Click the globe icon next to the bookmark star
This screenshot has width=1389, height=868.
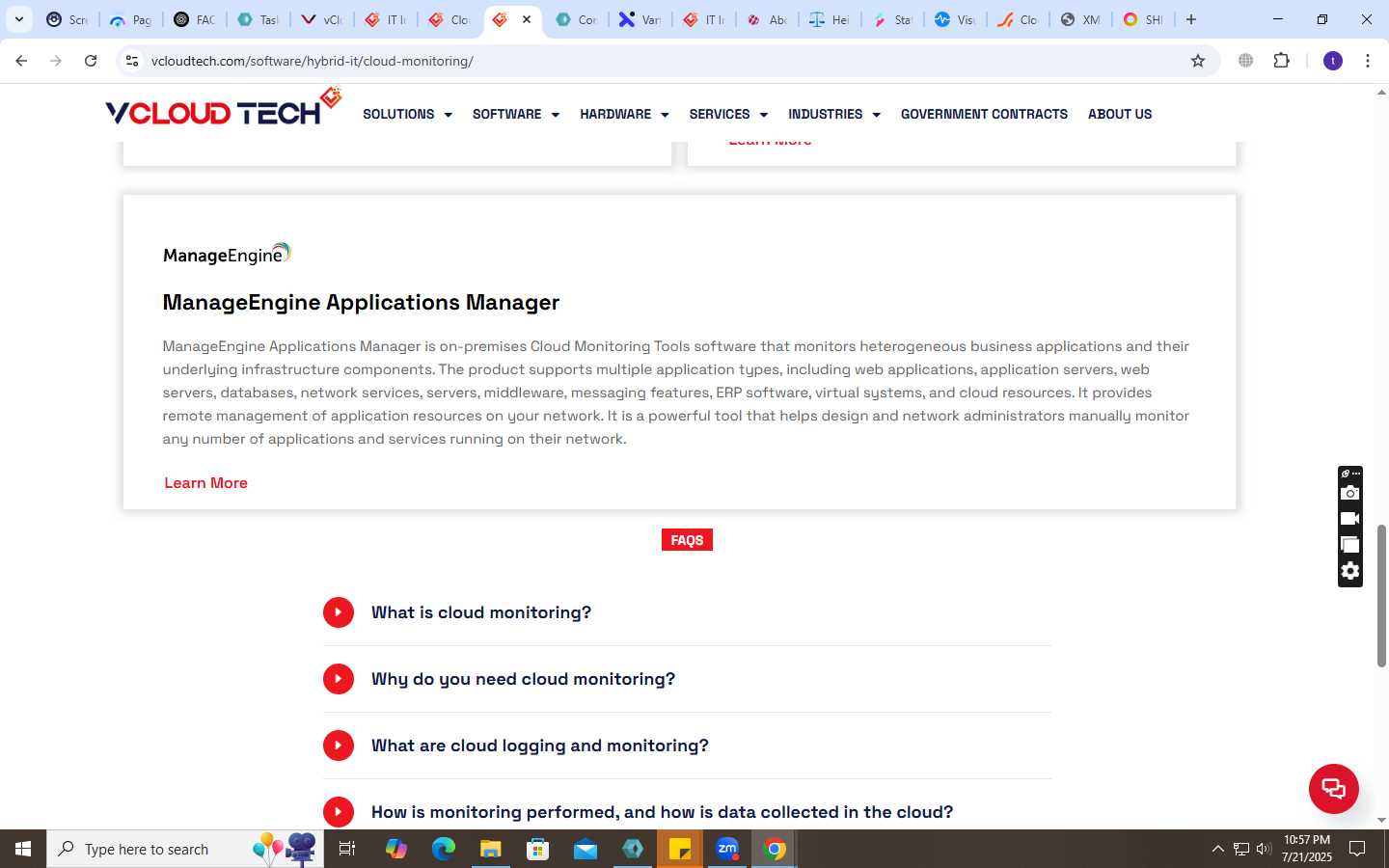point(1246,61)
